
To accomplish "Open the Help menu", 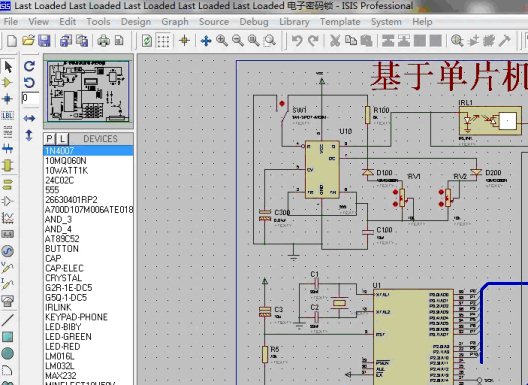I will coord(422,22).
